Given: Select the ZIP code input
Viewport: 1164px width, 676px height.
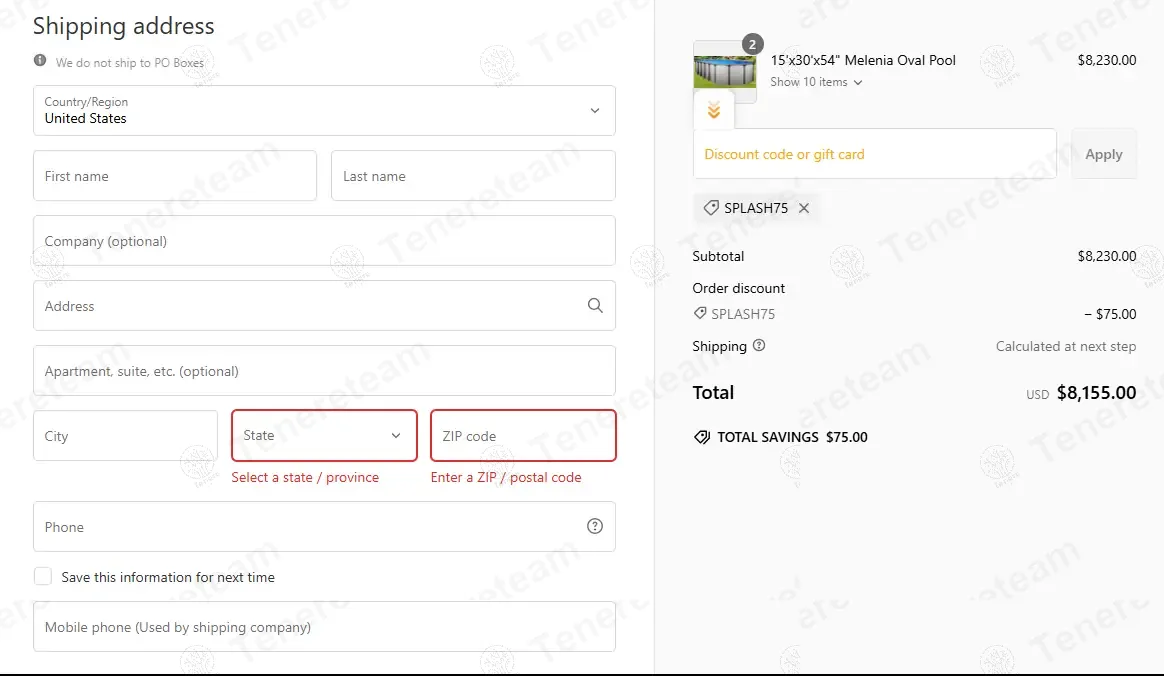Looking at the screenshot, I should tap(523, 436).
